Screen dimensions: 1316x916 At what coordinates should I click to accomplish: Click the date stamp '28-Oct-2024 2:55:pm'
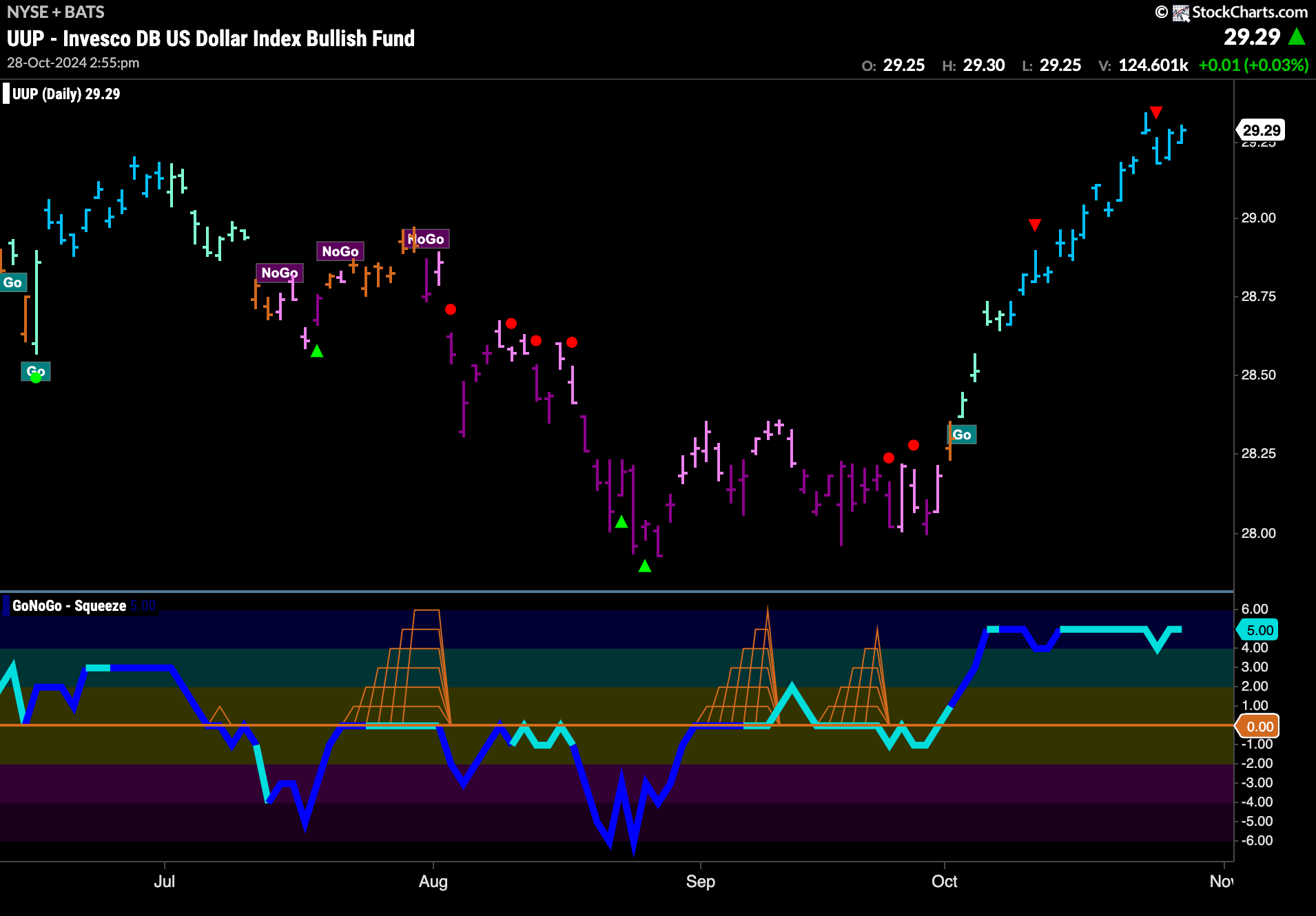click(x=73, y=63)
